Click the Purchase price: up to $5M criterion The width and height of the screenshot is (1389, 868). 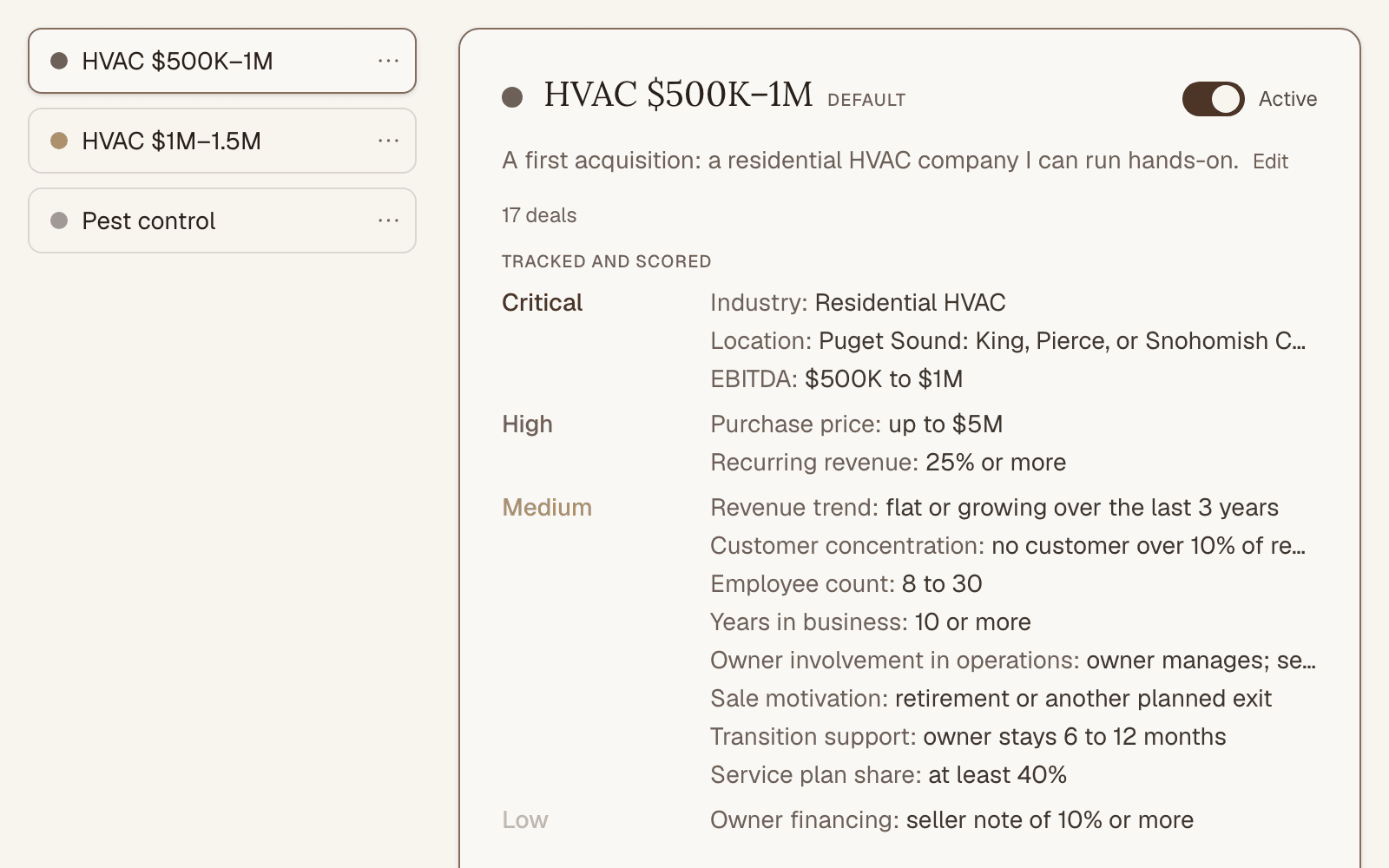(x=857, y=424)
